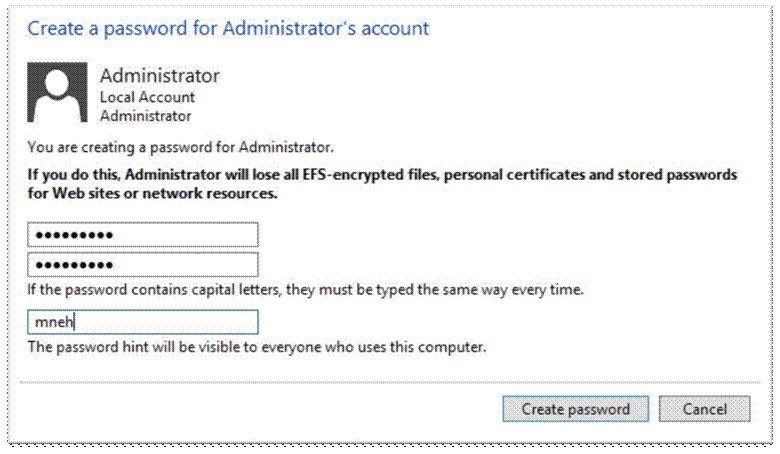Click the 'Create a password for Administrator's account' heading
The image size is (780, 454).
[228, 28]
